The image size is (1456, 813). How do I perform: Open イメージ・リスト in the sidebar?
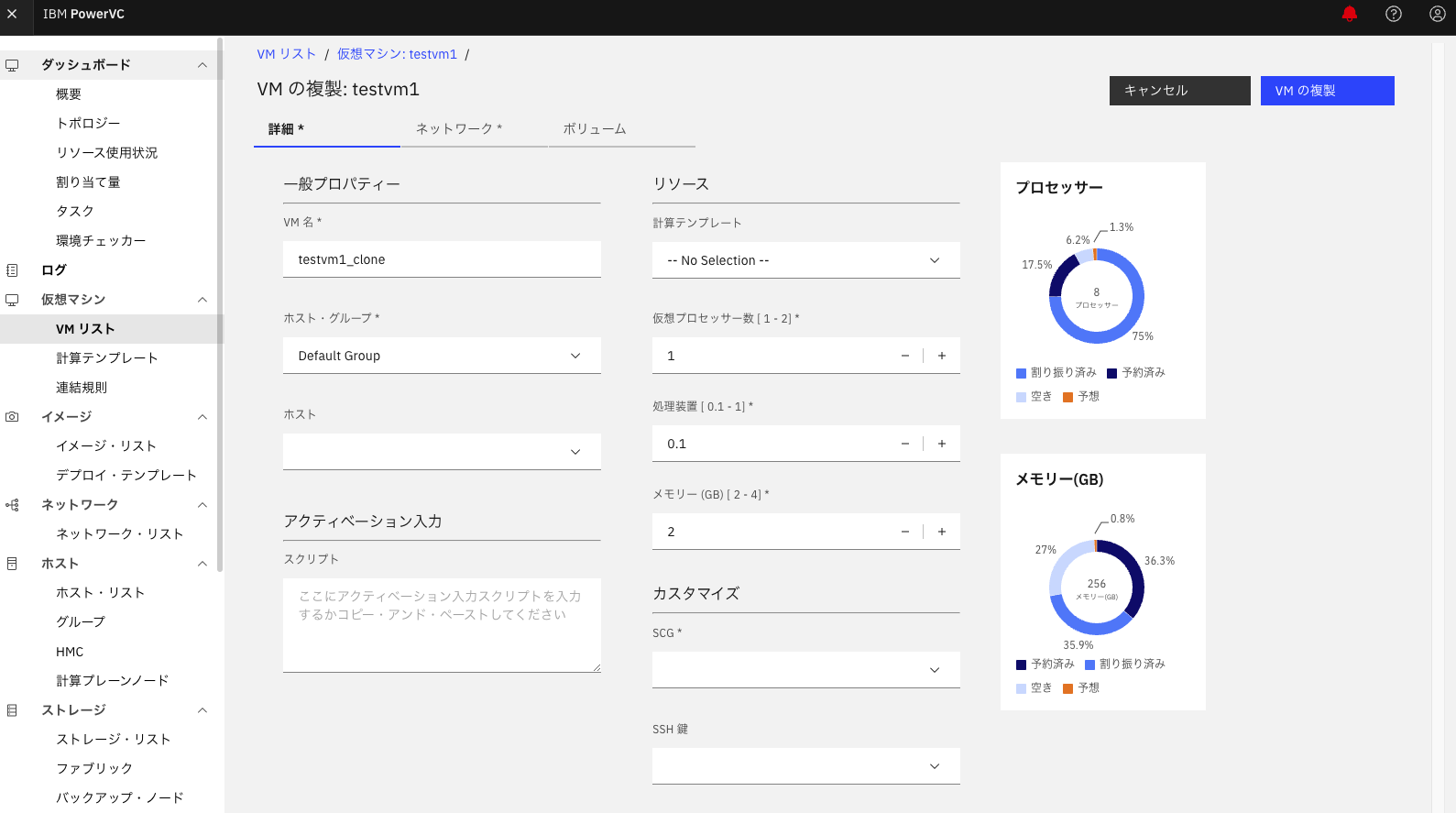point(106,446)
